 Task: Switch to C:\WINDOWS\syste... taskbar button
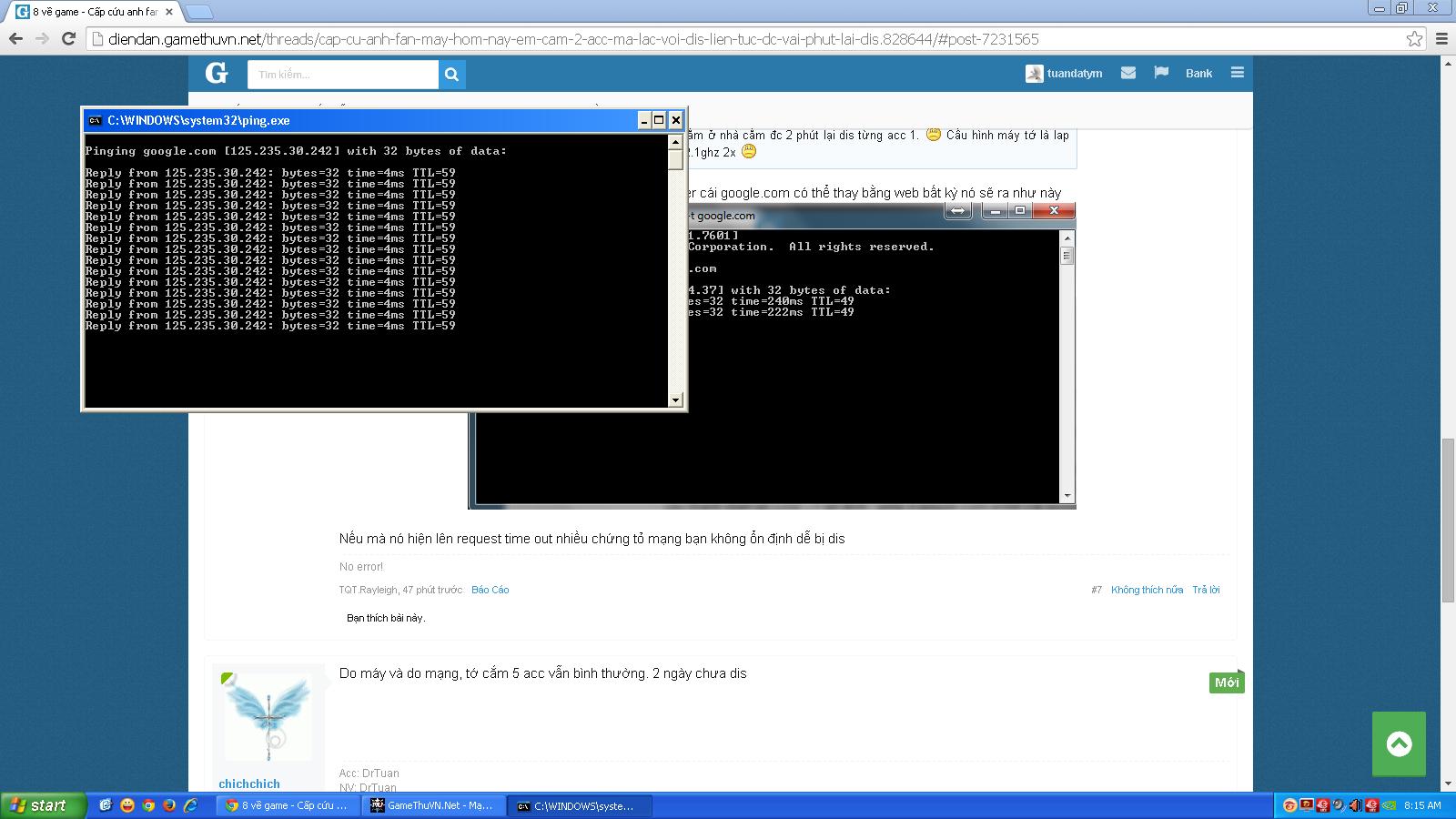click(x=579, y=805)
